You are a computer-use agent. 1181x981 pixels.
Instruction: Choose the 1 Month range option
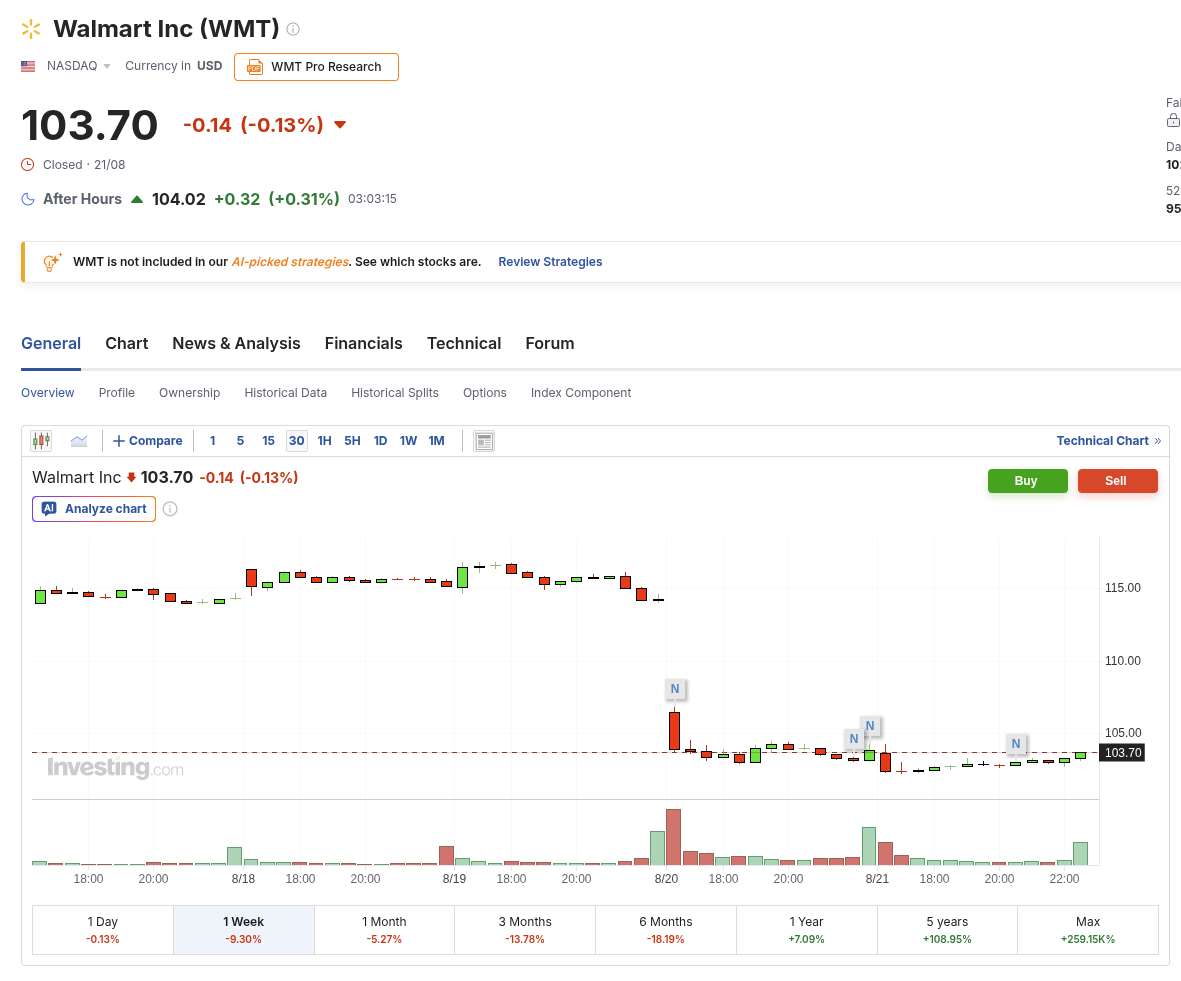click(x=384, y=930)
